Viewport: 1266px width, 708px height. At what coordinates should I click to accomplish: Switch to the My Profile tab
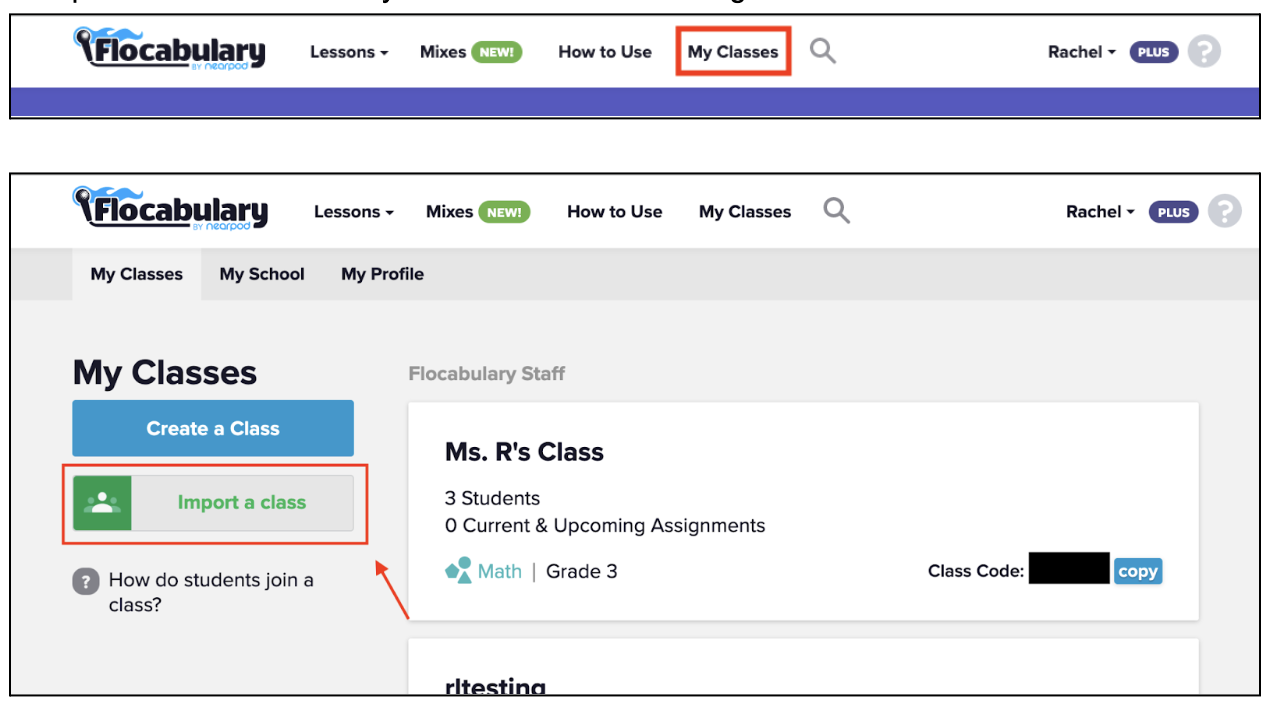(x=382, y=274)
